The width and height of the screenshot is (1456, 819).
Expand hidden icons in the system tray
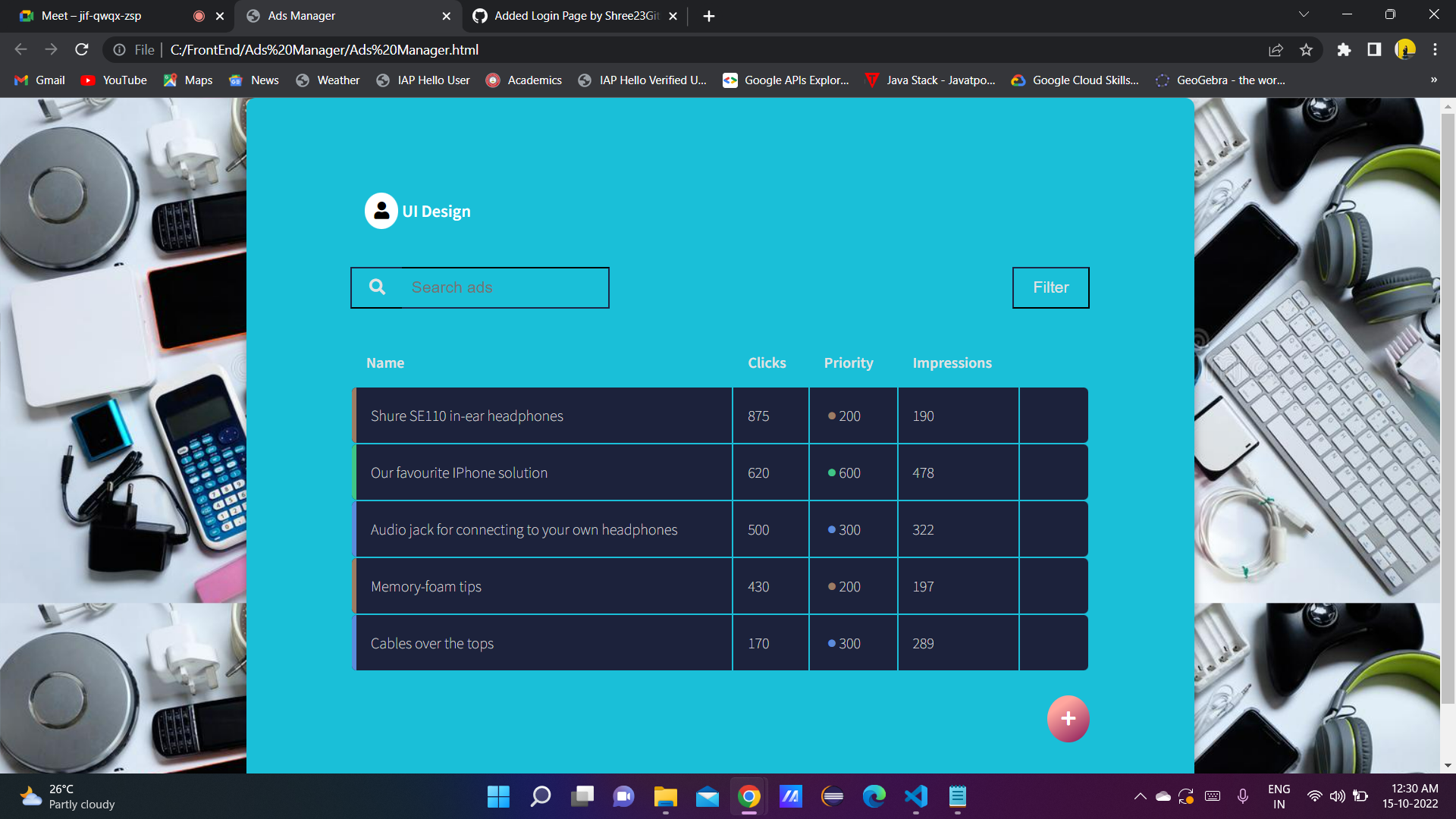pos(1140,796)
